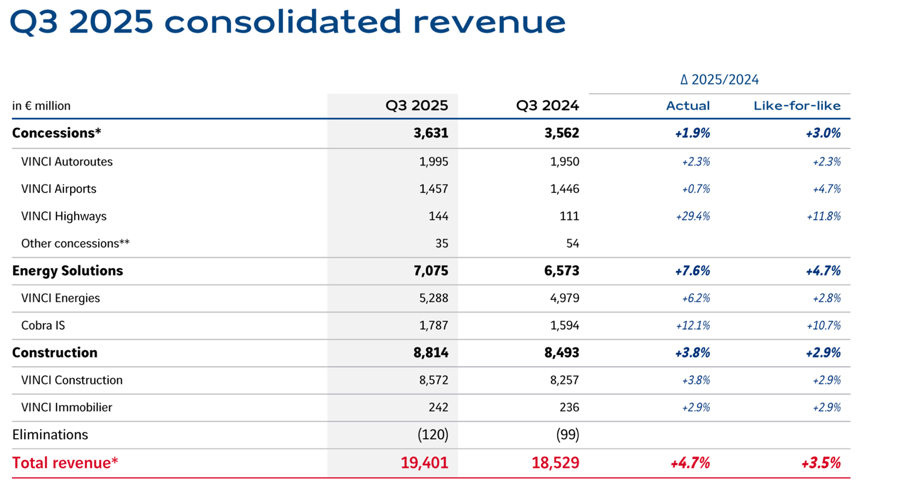Click the 'VINCI Autoroutes' row label

point(67,162)
